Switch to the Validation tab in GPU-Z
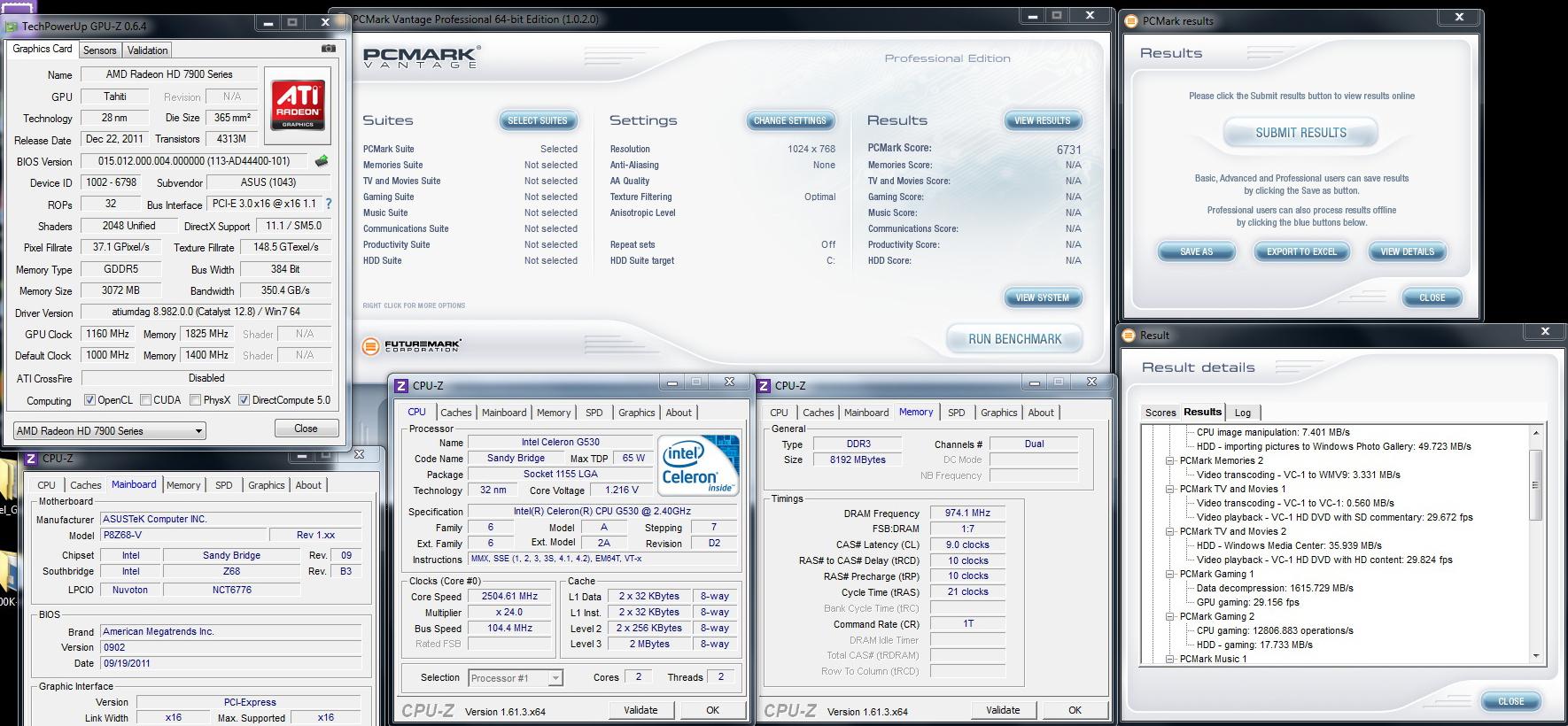Viewport: 1568px width, 726px height. (147, 50)
